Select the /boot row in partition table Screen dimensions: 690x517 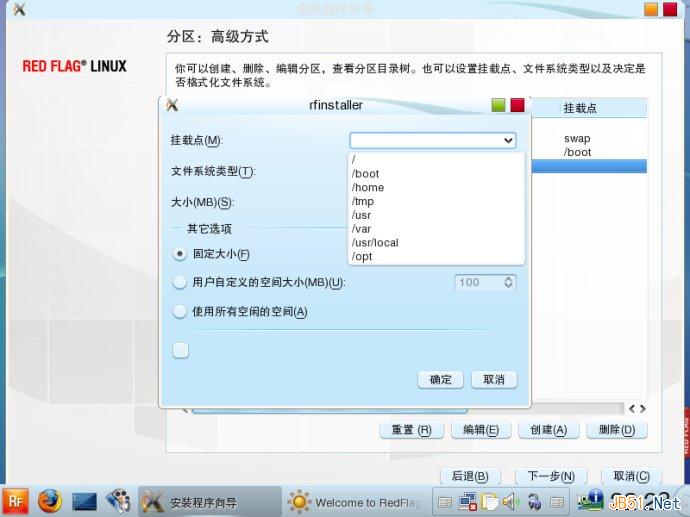pos(590,152)
